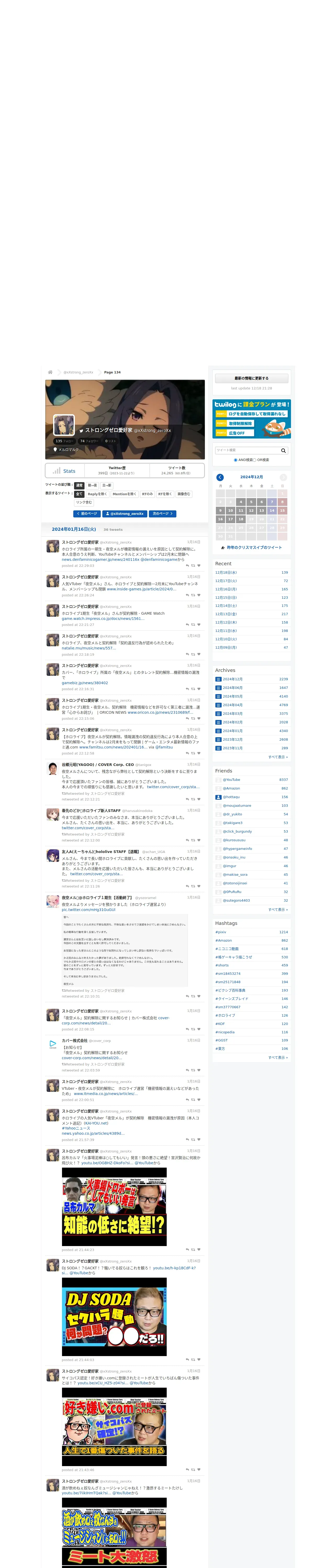This screenshot has width=336, height=1568.
Task: Click the @YouTube friend avatar icon
Action: (x=218, y=780)
